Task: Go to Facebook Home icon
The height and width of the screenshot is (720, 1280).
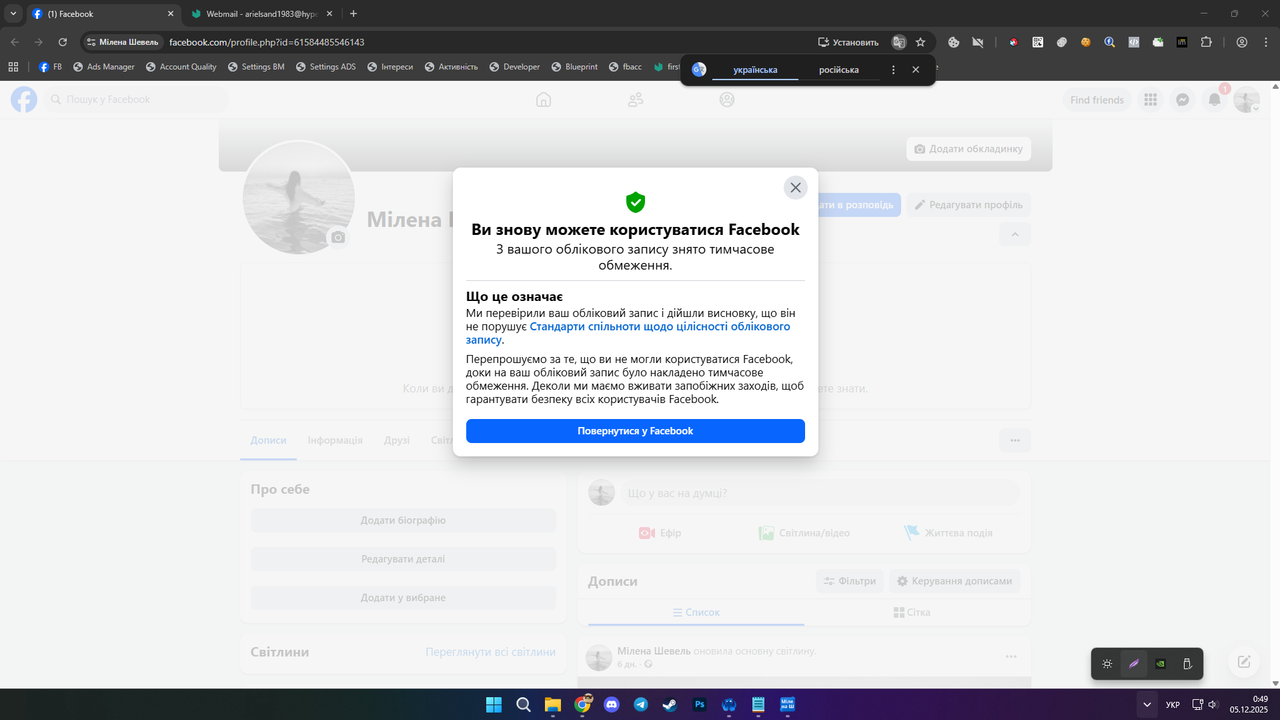Action: [x=543, y=99]
